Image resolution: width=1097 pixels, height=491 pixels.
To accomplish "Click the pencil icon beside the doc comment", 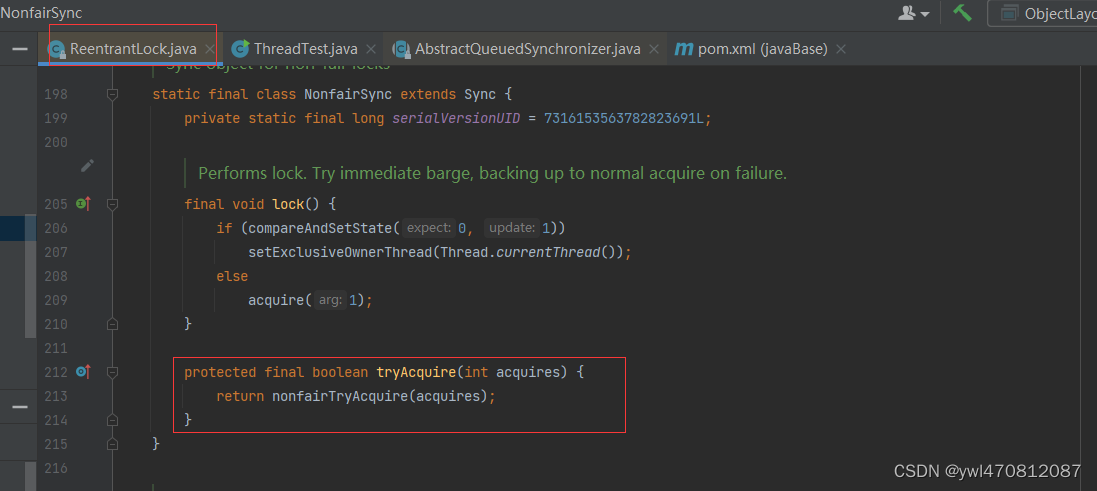I will coord(87,166).
